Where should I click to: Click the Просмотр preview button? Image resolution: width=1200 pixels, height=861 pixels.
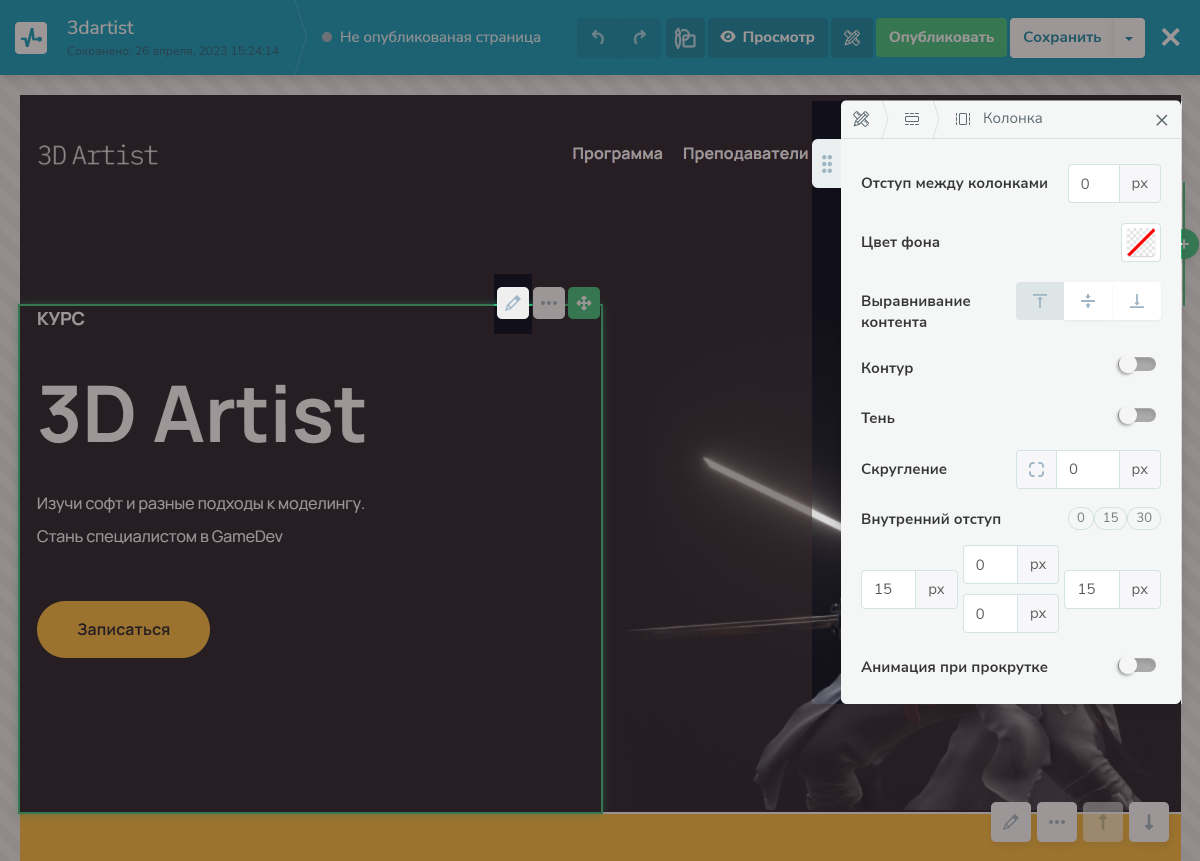768,38
